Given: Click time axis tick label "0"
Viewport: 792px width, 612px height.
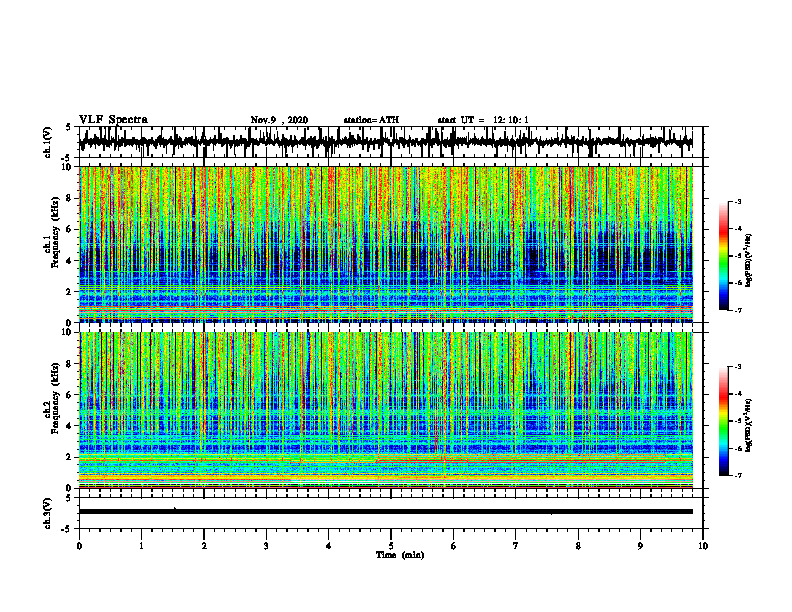Looking at the screenshot, I should click(79, 546).
